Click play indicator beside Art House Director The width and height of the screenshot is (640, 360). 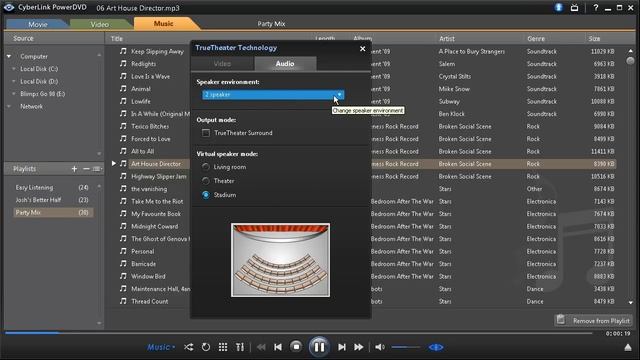point(114,163)
